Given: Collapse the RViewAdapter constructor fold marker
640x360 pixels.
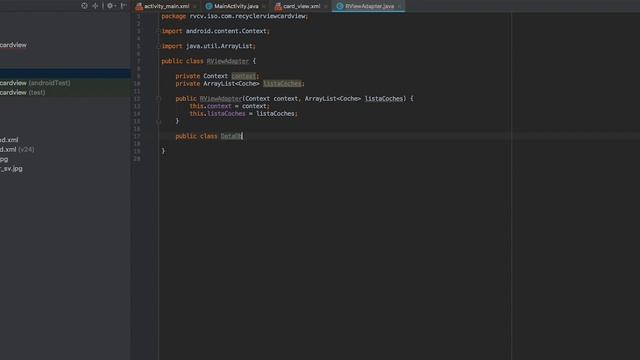Looking at the screenshot, I should tap(159, 98).
